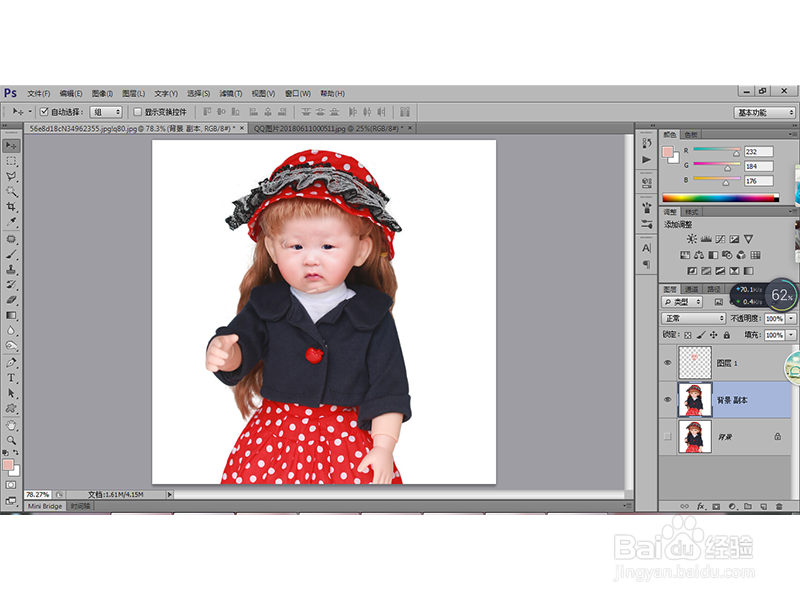Select the Healing Brush tool
The image size is (800, 600).
point(11,239)
